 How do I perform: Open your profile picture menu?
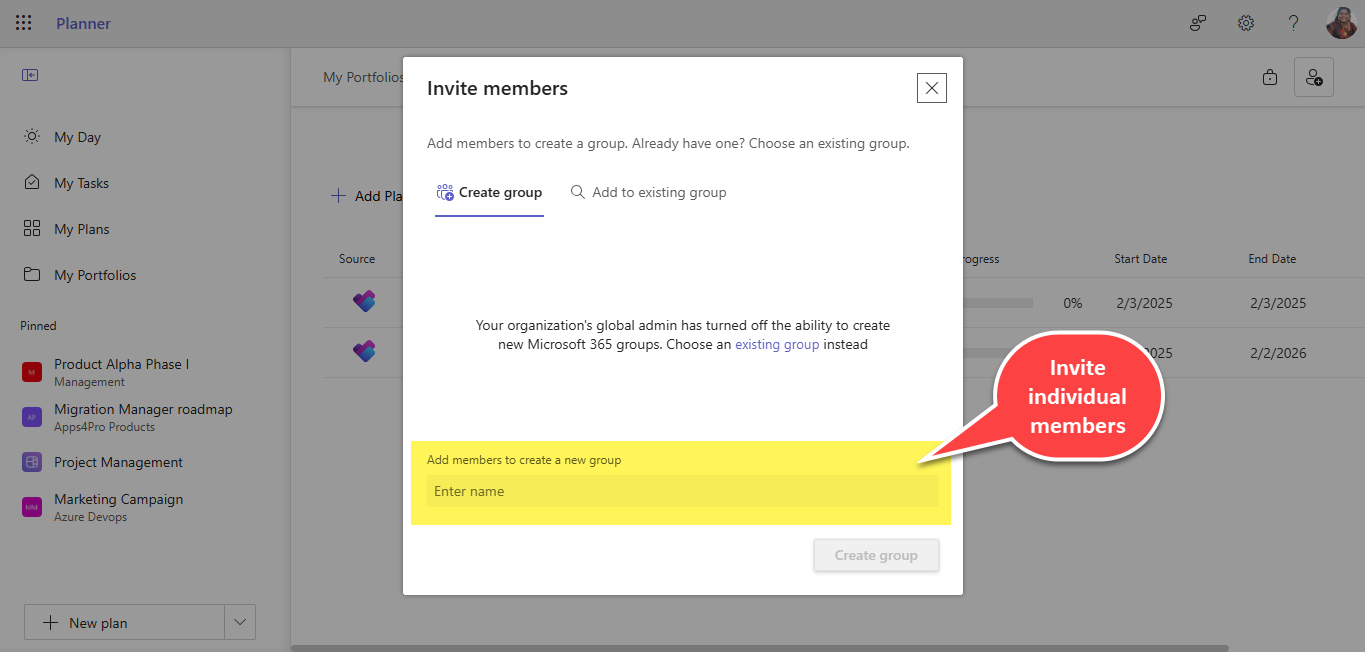click(1341, 23)
